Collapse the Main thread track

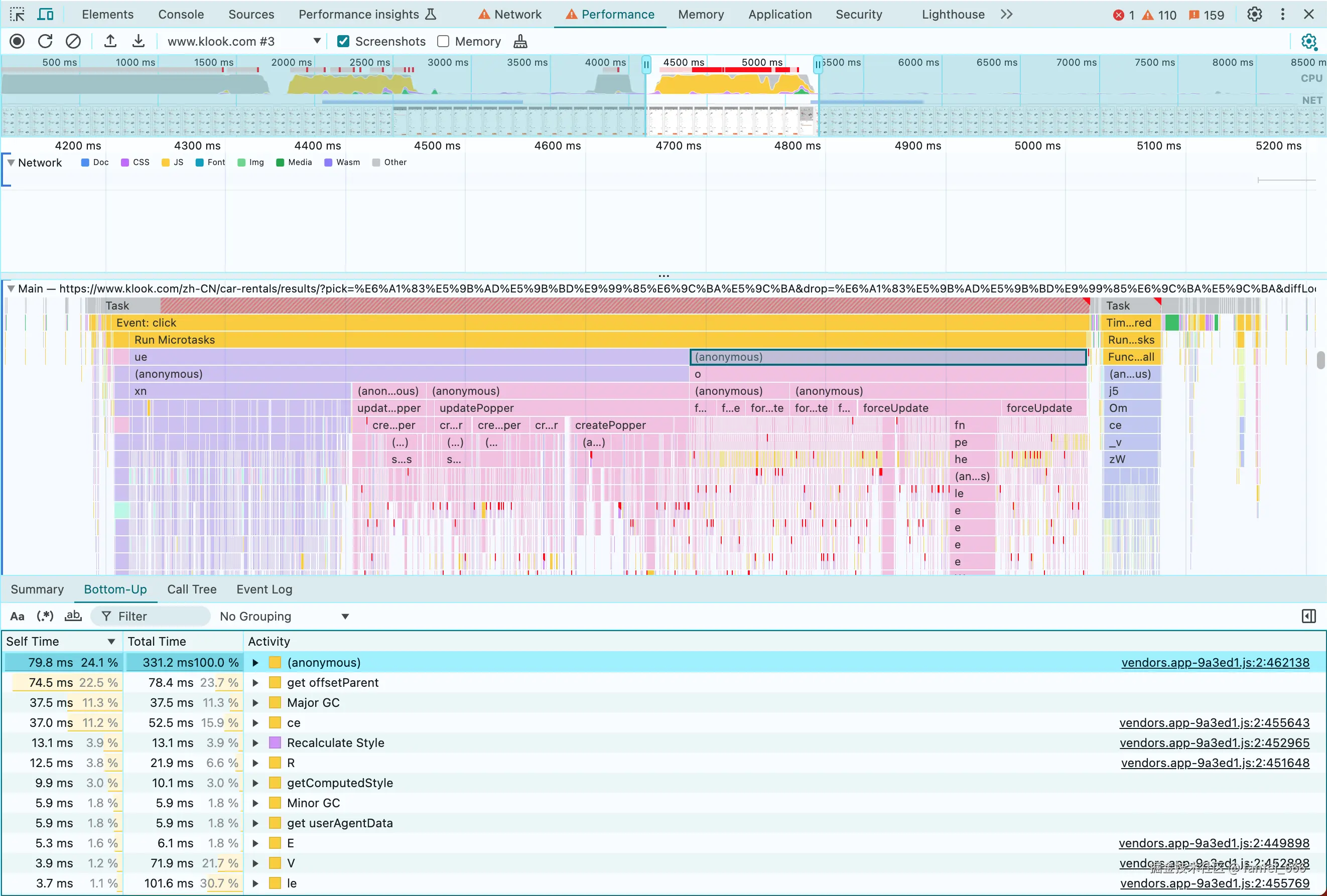point(10,289)
